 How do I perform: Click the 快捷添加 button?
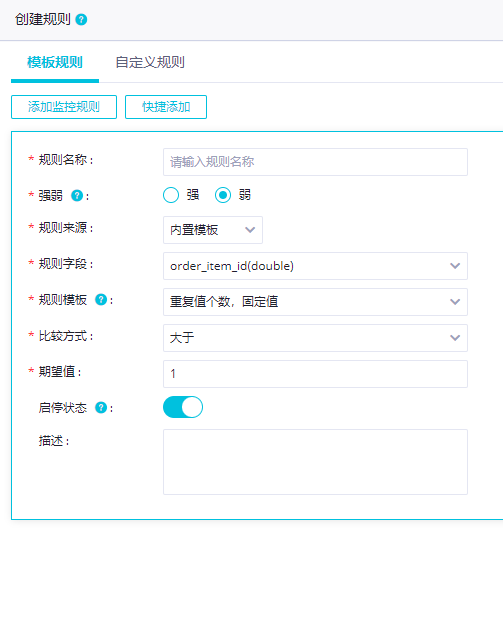tap(166, 107)
